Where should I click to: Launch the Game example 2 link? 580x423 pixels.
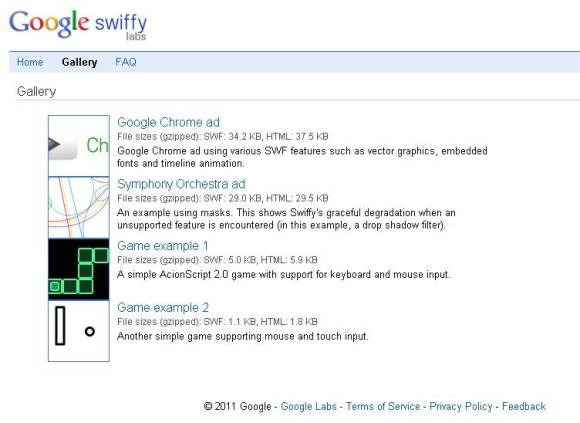pos(163,308)
